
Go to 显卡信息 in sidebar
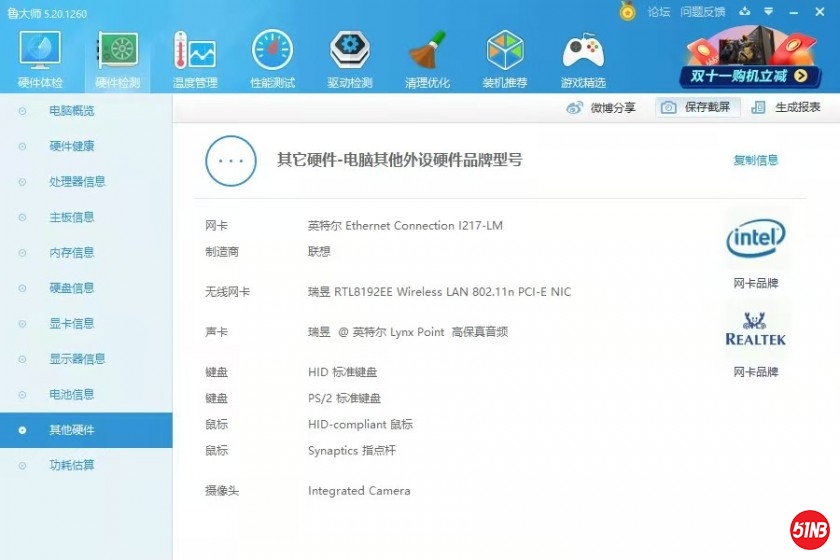click(x=72, y=324)
